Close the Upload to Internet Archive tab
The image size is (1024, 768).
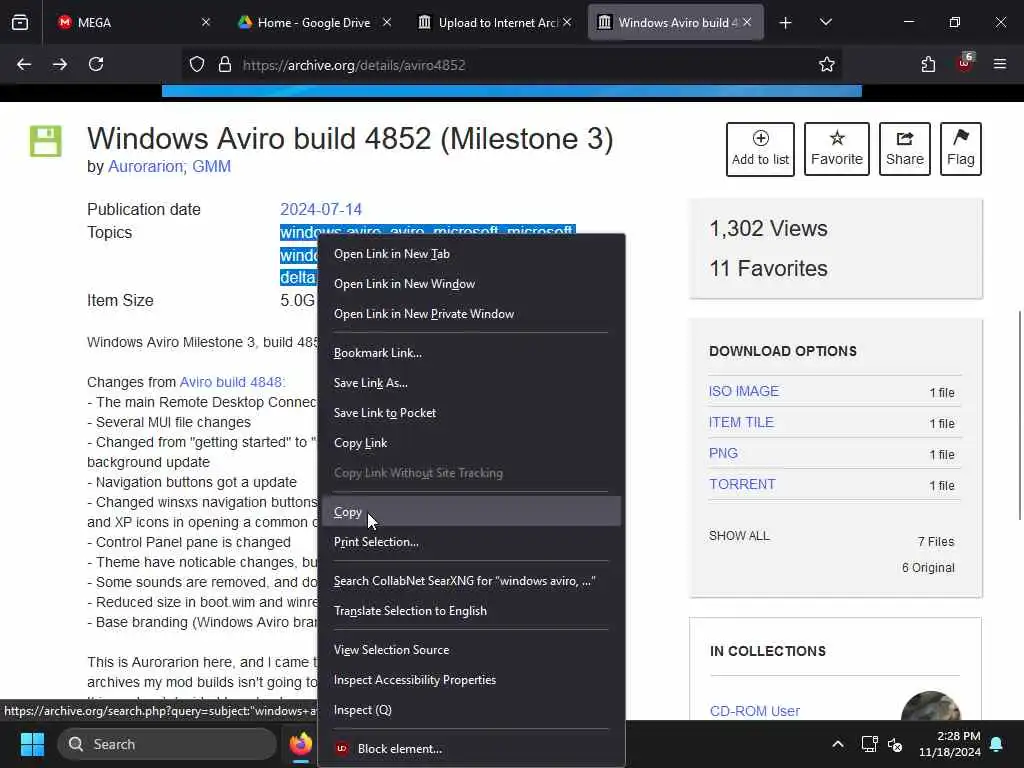(567, 22)
